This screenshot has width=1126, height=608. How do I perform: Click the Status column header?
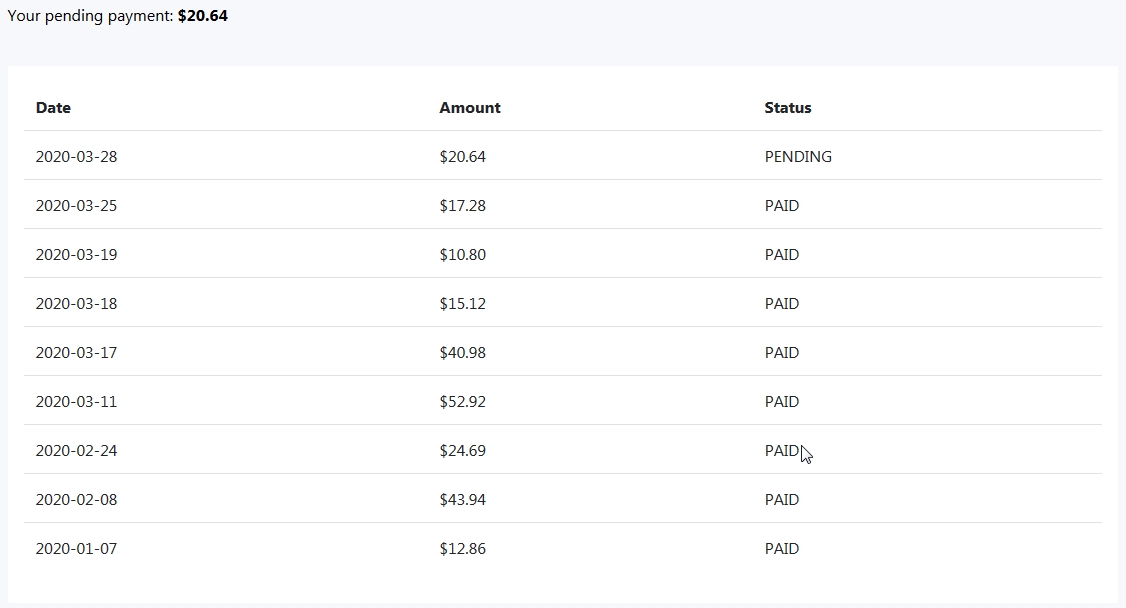pos(788,108)
